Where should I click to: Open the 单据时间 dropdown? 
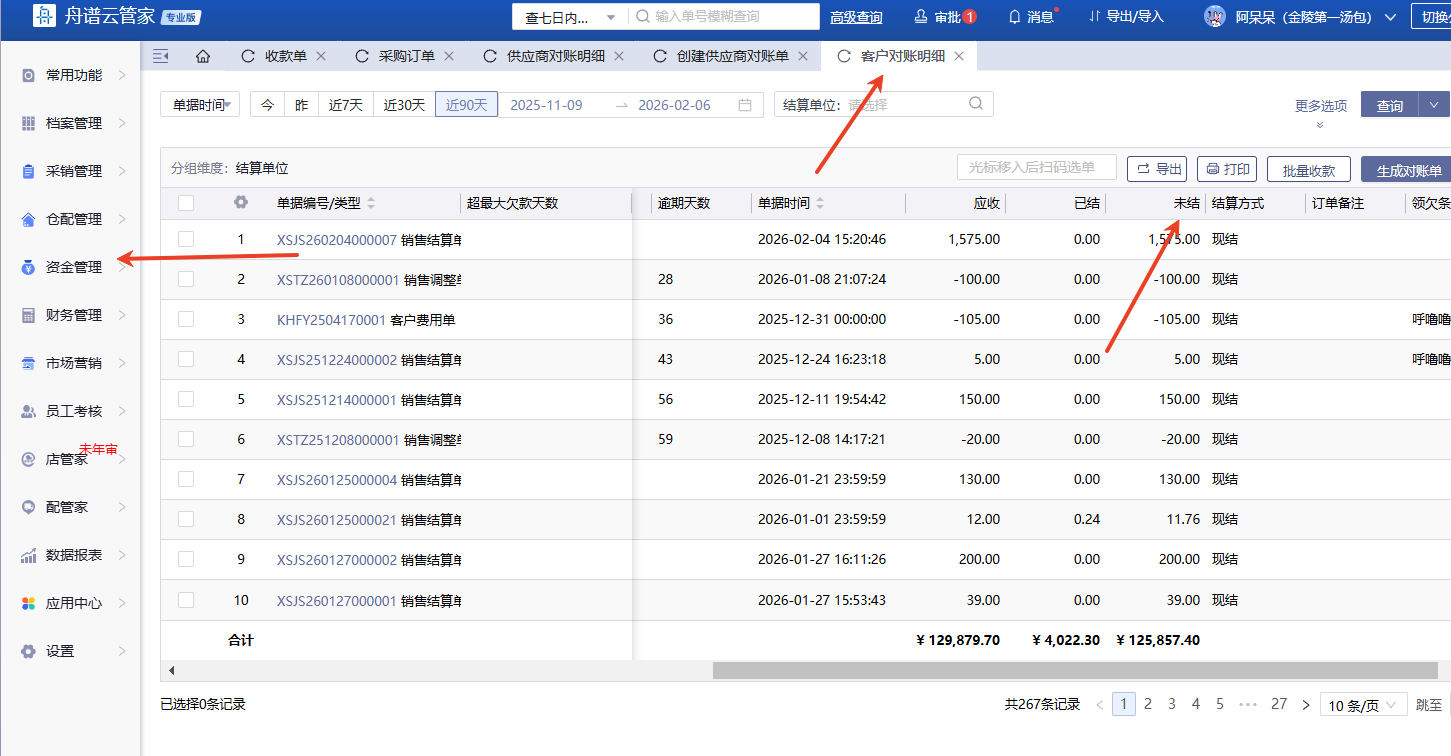point(200,105)
